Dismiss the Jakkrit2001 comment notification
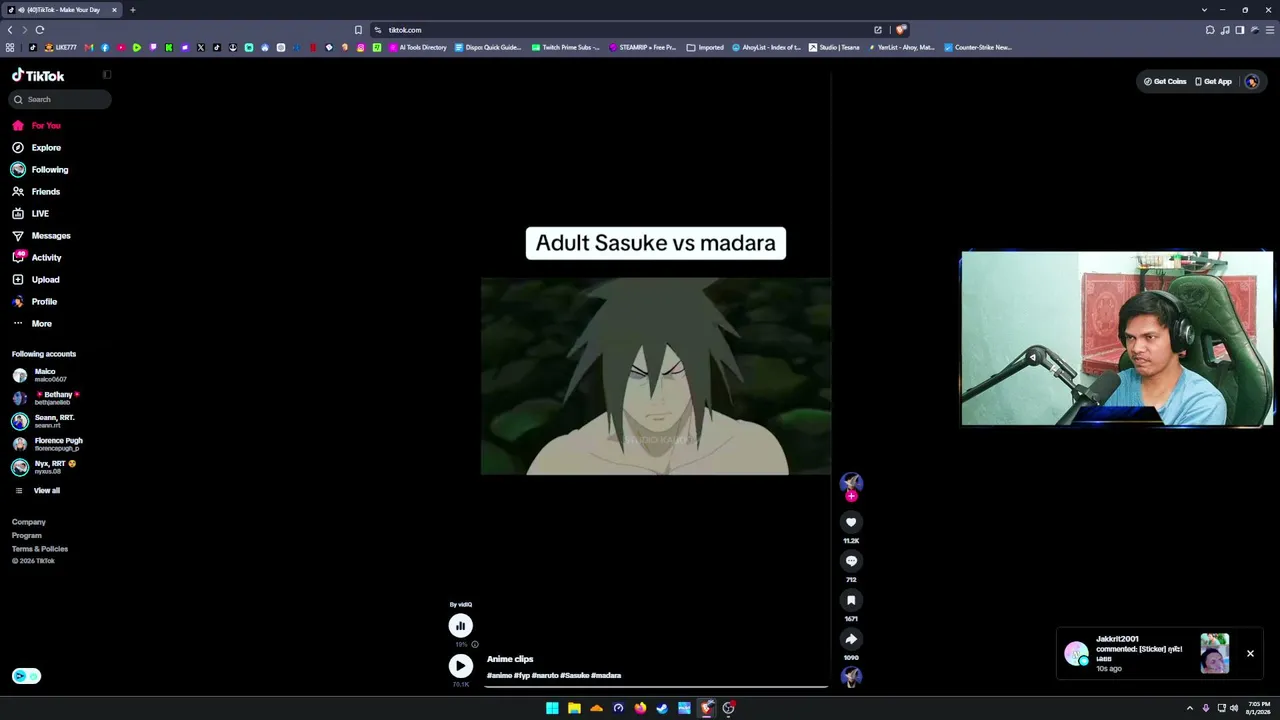The height and width of the screenshot is (720, 1280). point(1250,654)
